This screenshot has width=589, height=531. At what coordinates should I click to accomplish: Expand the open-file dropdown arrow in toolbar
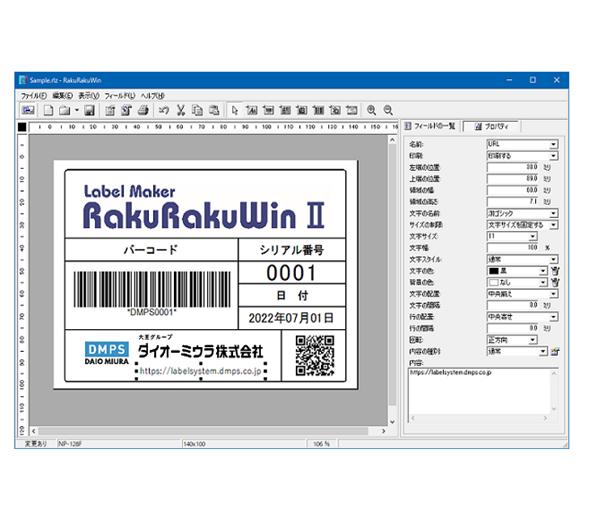[77, 110]
